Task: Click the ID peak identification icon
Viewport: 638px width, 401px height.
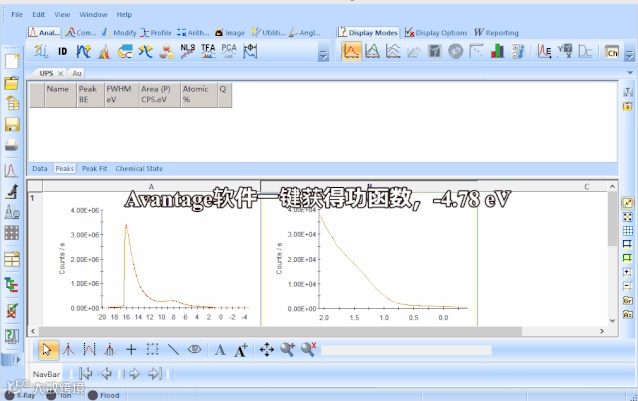Action: 62,51
